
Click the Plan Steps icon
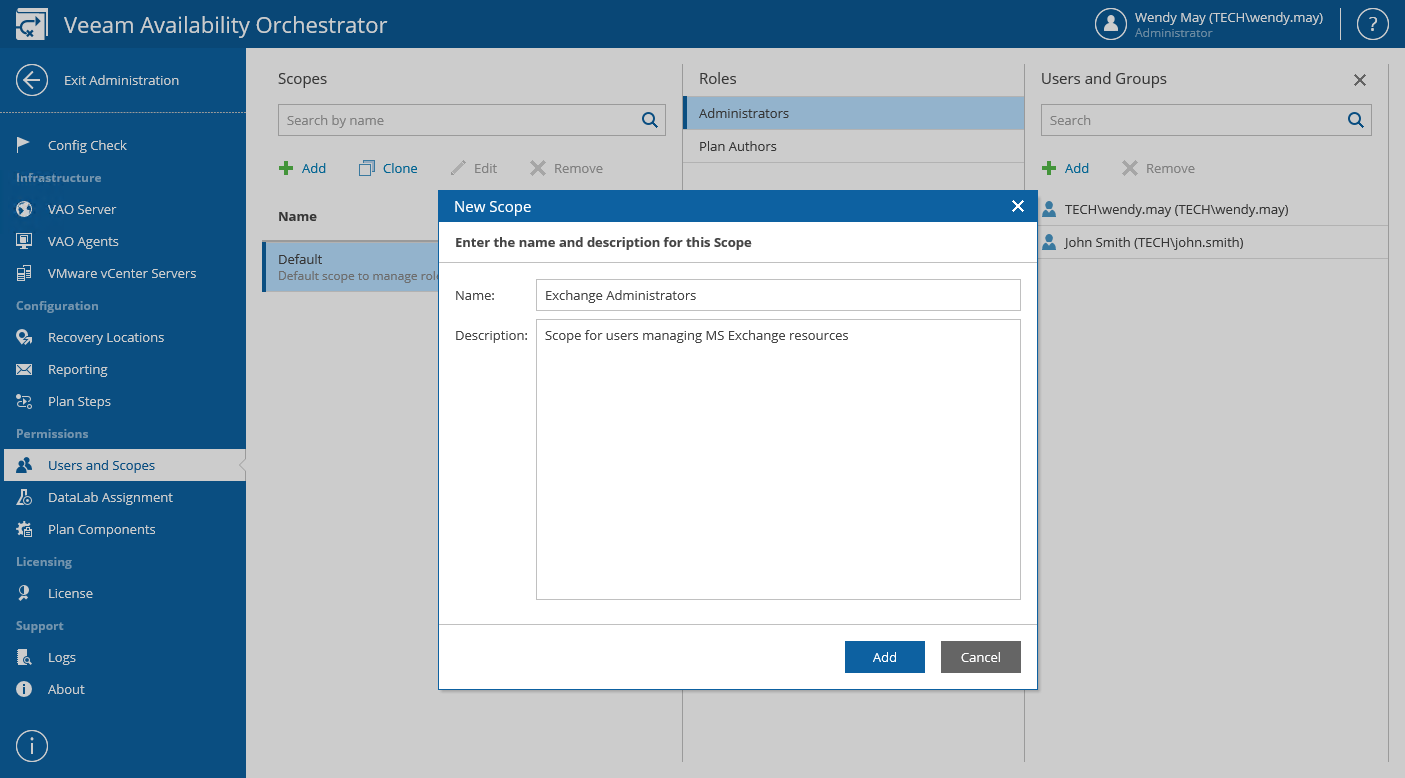click(24, 401)
